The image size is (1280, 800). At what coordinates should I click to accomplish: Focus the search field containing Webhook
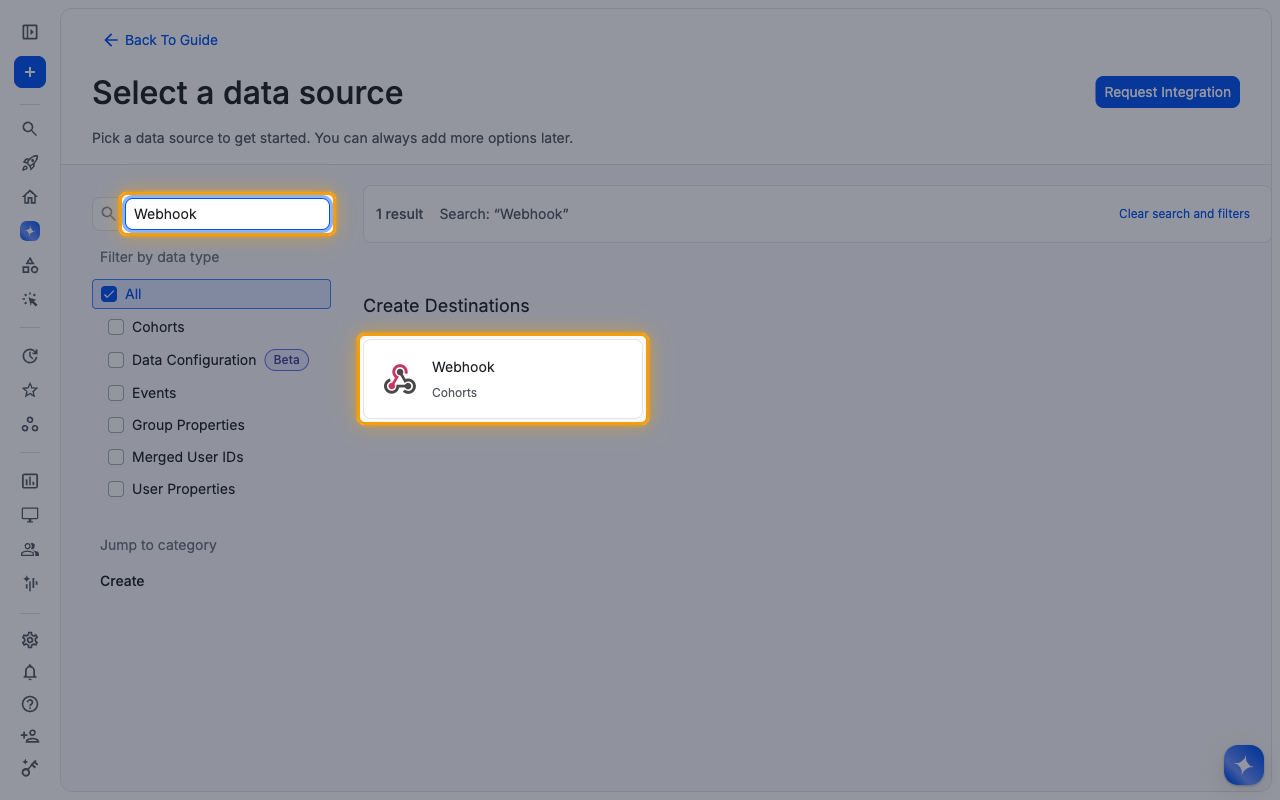tap(227, 214)
